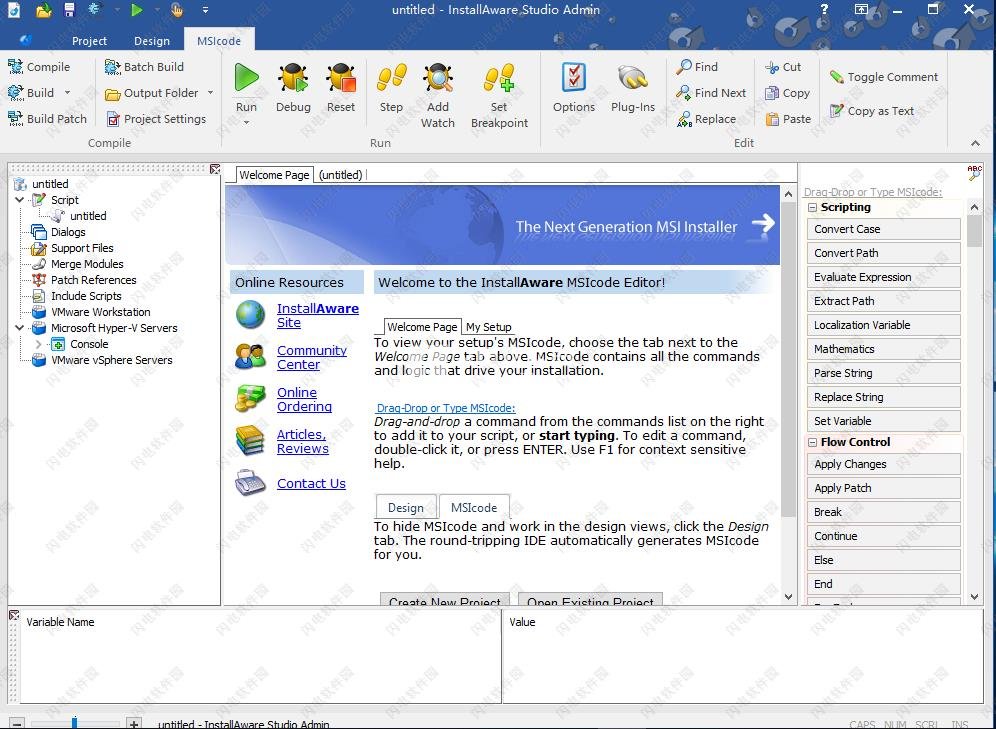Image resolution: width=996 pixels, height=729 pixels.
Task: Open the Customize Quick Access Toolbar arrow
Action: (x=205, y=10)
